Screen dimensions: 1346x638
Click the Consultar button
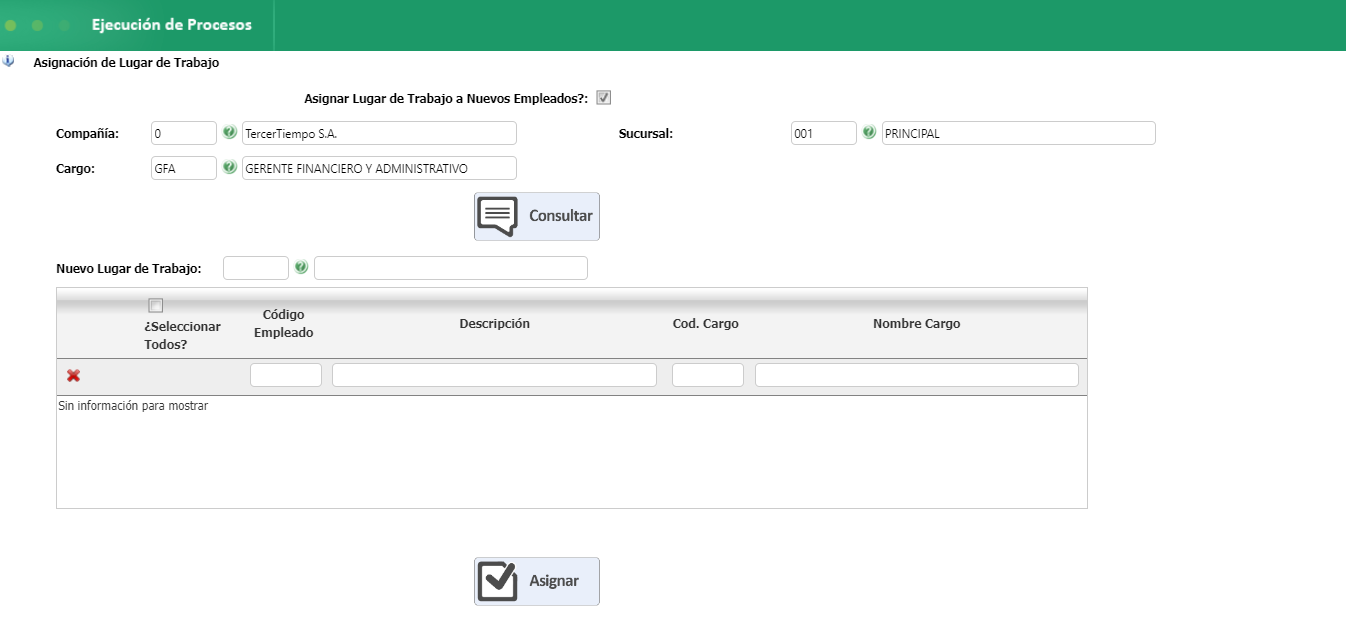(x=537, y=216)
